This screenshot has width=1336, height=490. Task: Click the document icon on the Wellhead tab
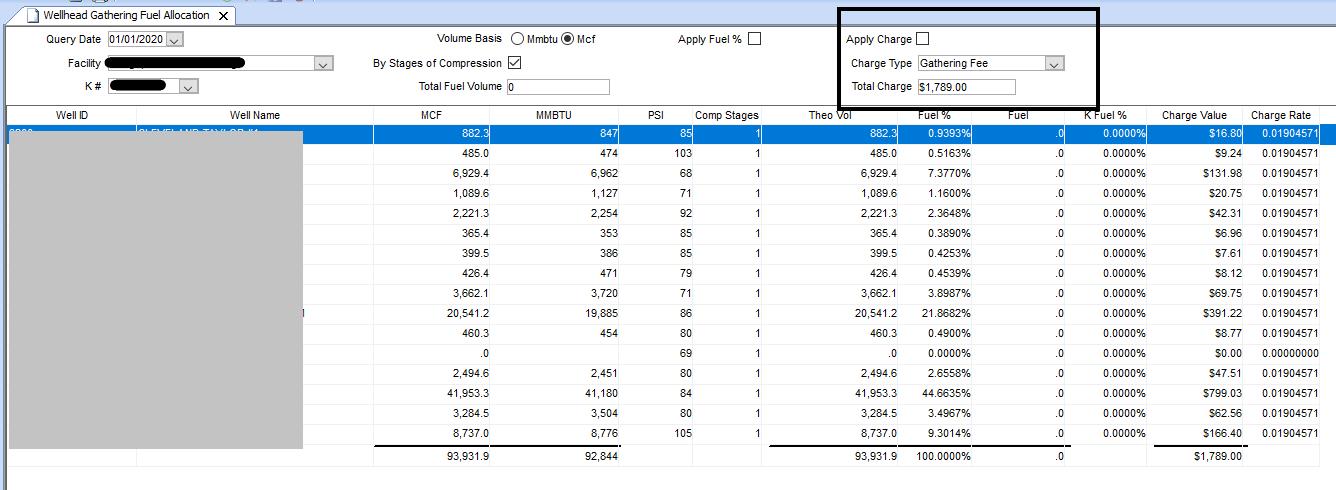click(32, 16)
